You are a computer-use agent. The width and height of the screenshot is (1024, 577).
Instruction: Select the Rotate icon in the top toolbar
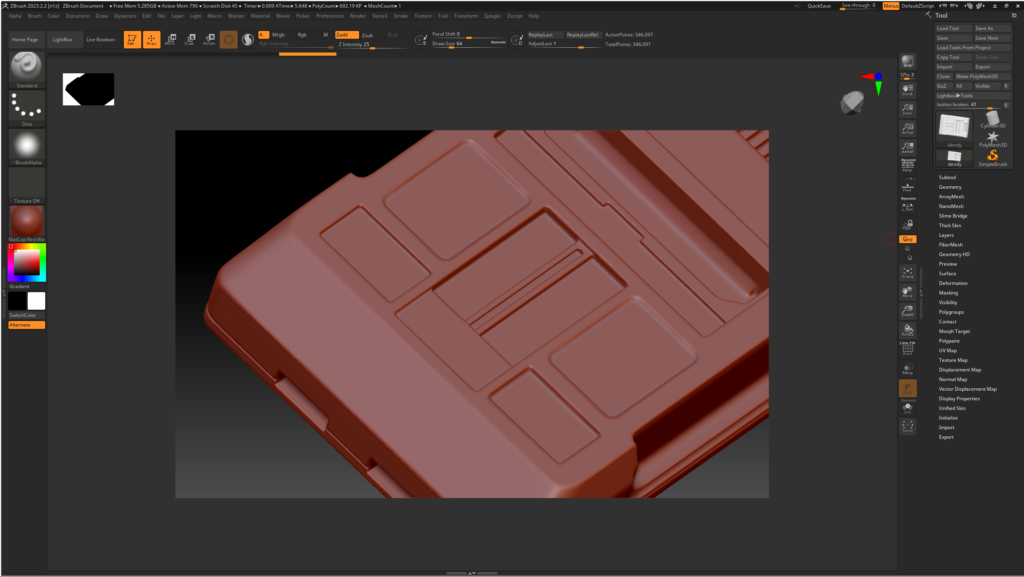click(210, 39)
